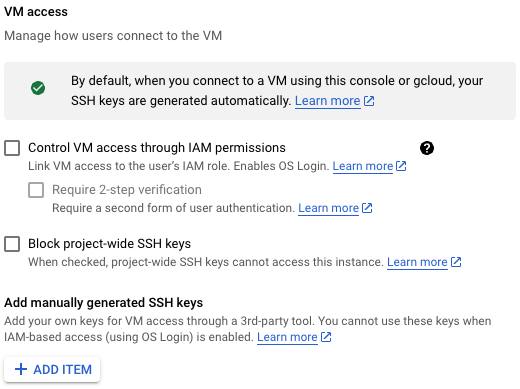Image resolution: width=520 pixels, height=389 pixels.
Task: Click the Block project-wide SSH keys label text
Action: [109, 244]
